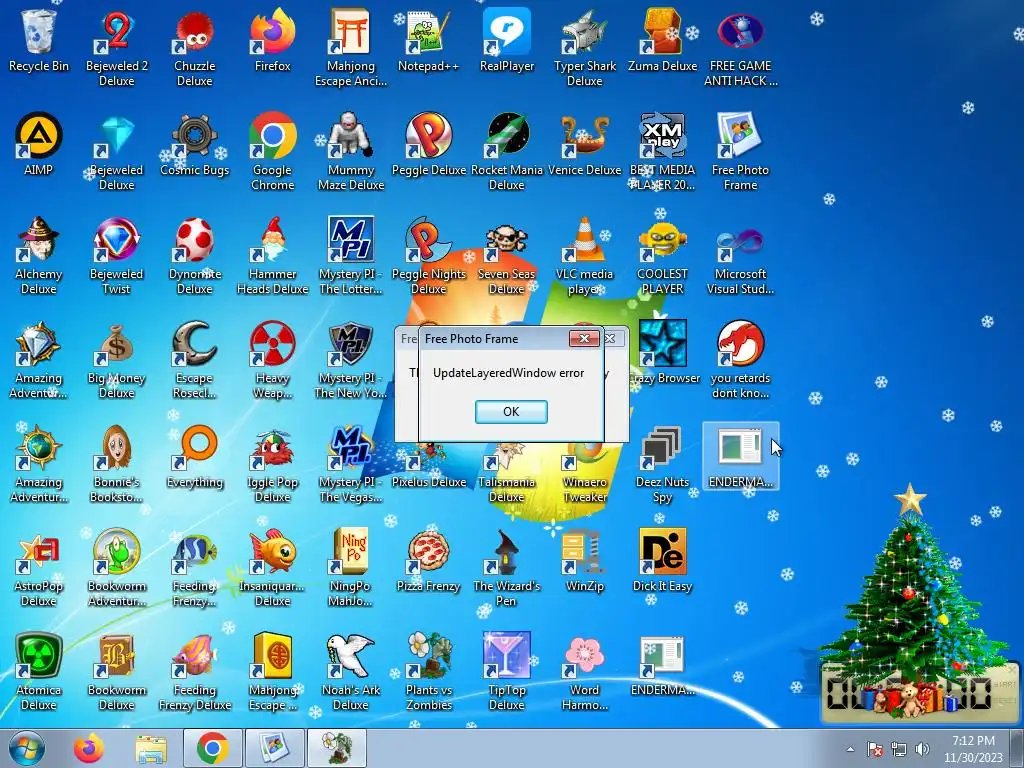This screenshot has width=1024, height=768.
Task: Open the clock showing 7:12 PM
Action: coord(973,749)
